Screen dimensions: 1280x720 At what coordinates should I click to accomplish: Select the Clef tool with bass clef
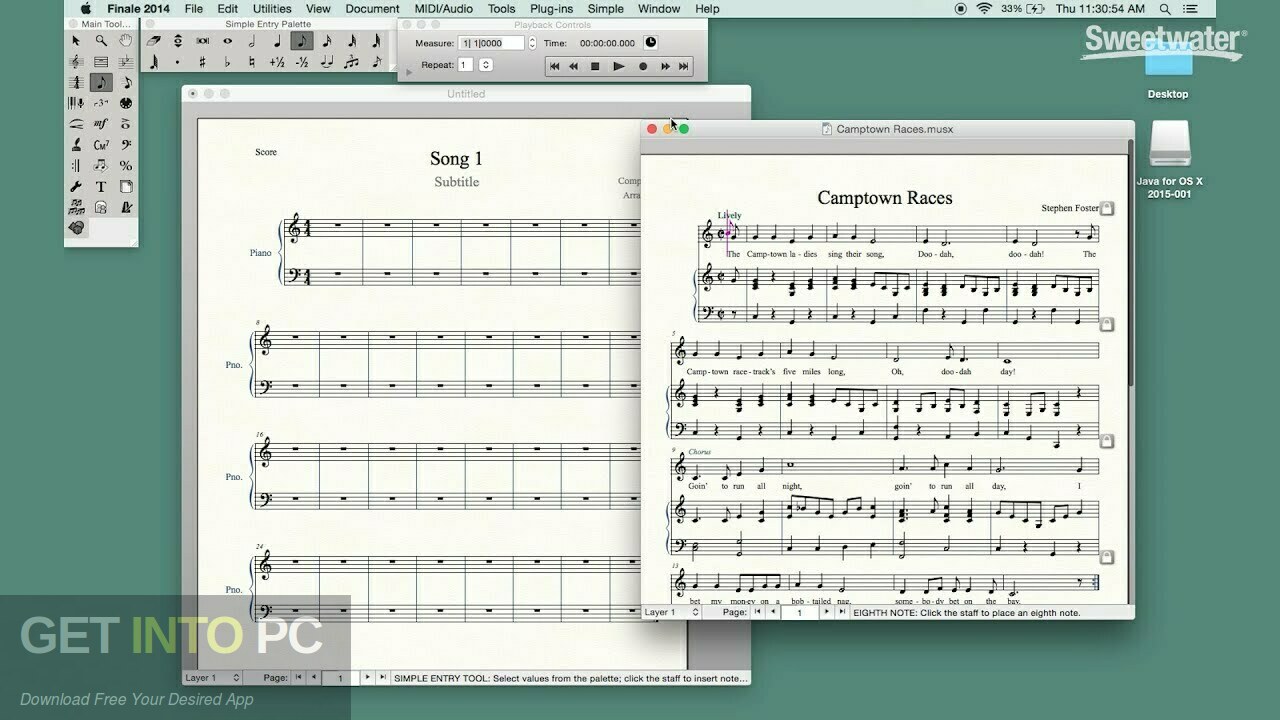click(x=125, y=145)
